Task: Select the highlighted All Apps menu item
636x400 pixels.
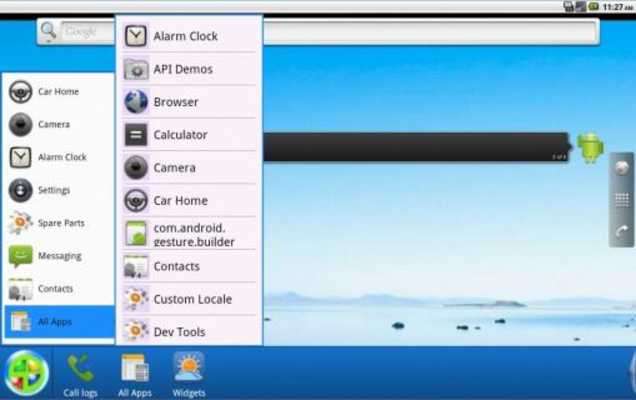Action: pyautogui.click(x=59, y=322)
